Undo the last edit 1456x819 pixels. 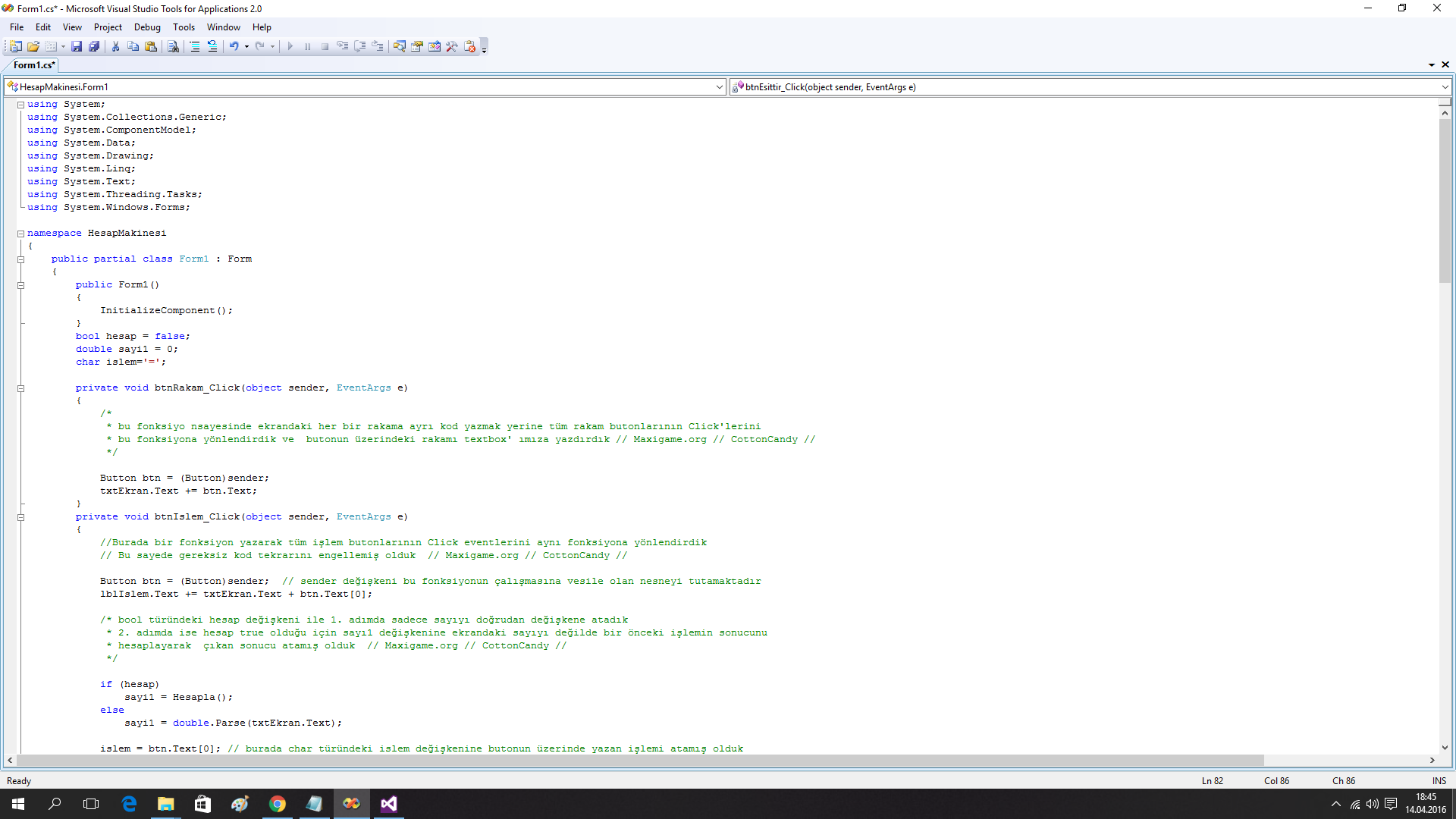[x=234, y=46]
